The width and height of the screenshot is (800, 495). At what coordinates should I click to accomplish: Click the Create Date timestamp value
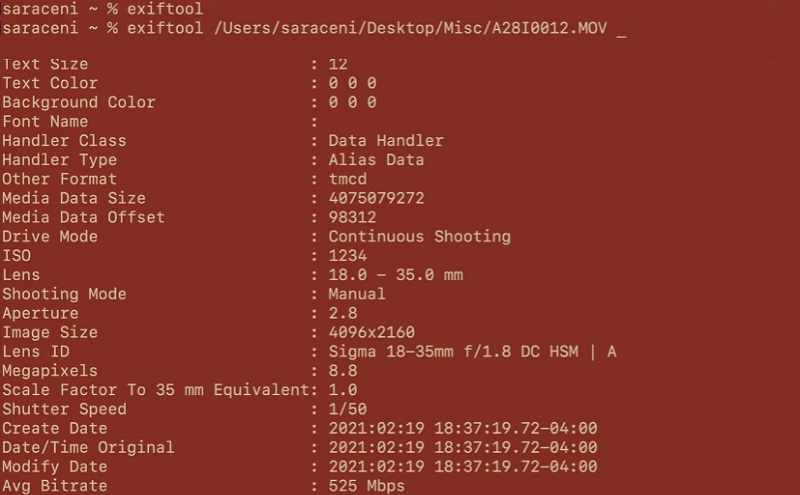coord(462,428)
